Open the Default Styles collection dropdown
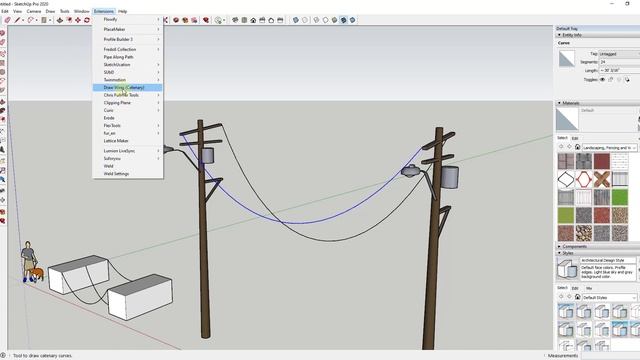640x360 pixels. pyautogui.click(x=610, y=298)
